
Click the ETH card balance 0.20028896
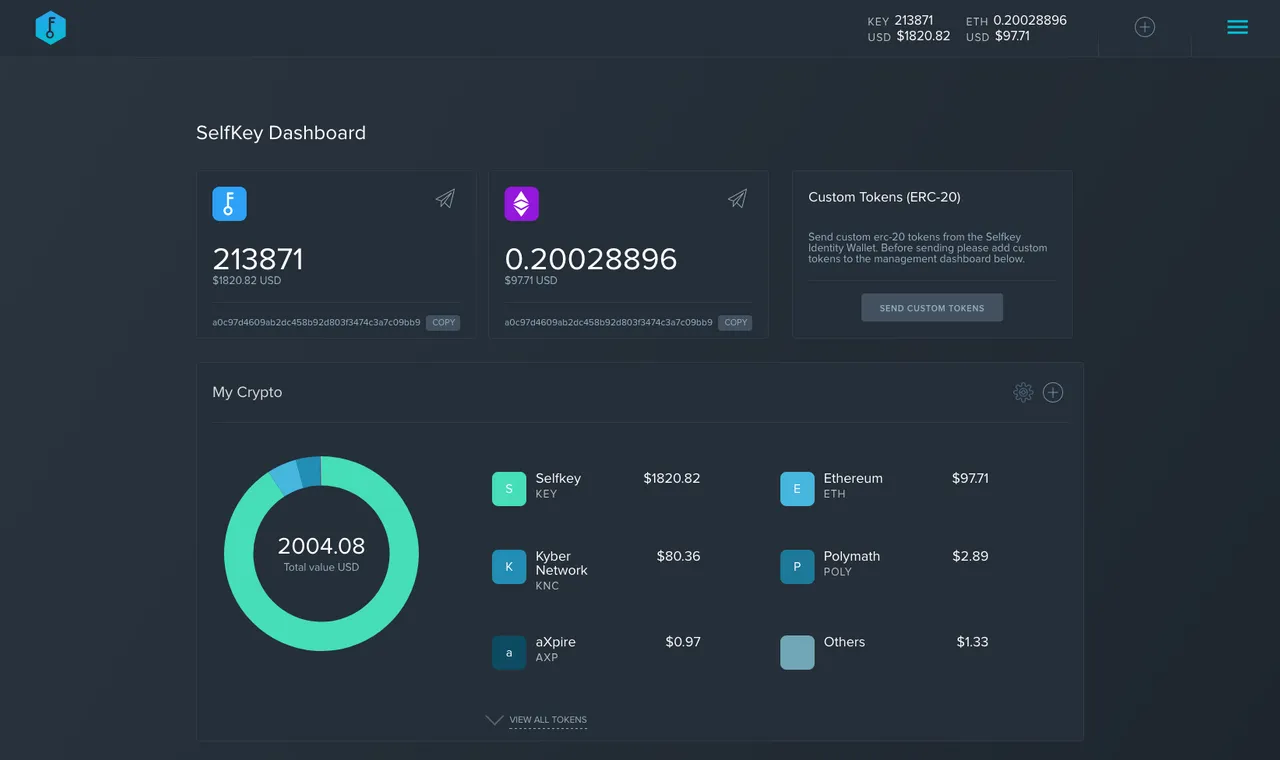[591, 260]
